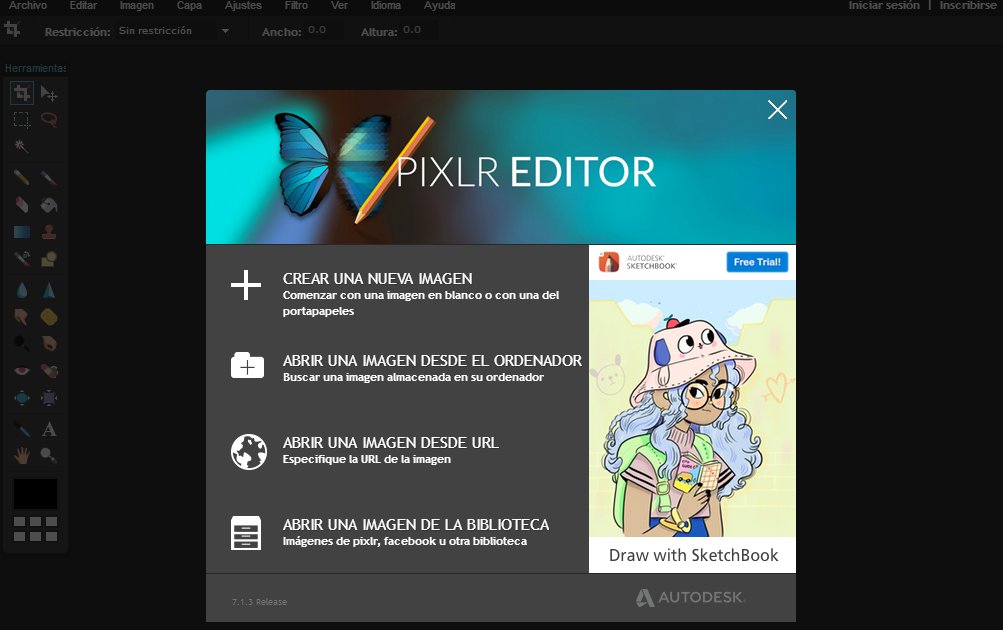Select the Type text tool

click(49, 429)
